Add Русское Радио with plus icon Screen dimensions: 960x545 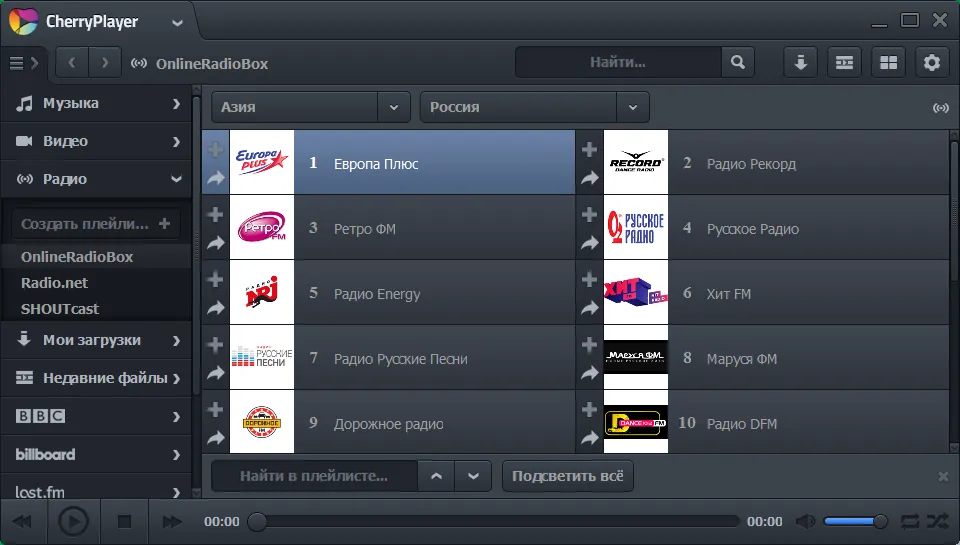click(x=589, y=214)
